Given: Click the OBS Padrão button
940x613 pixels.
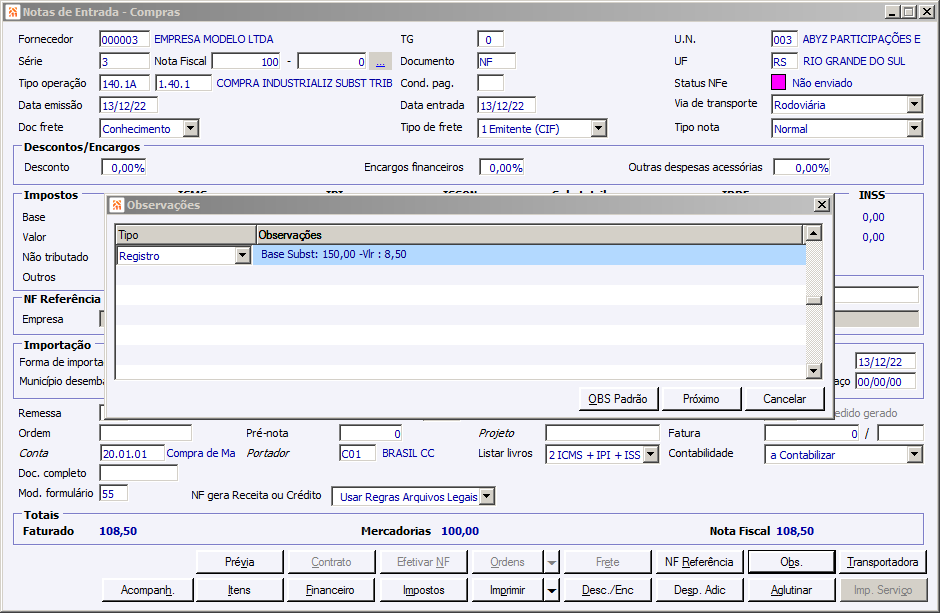Looking at the screenshot, I should [618, 399].
